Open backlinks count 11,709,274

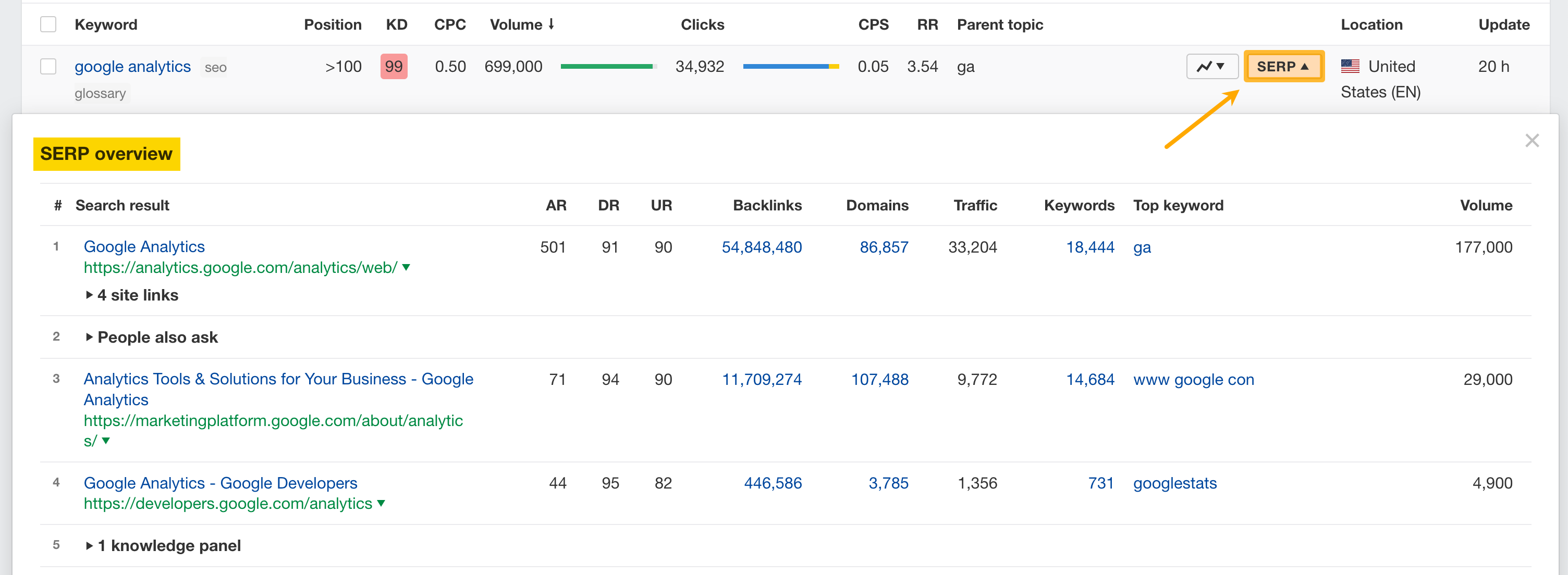click(x=762, y=379)
